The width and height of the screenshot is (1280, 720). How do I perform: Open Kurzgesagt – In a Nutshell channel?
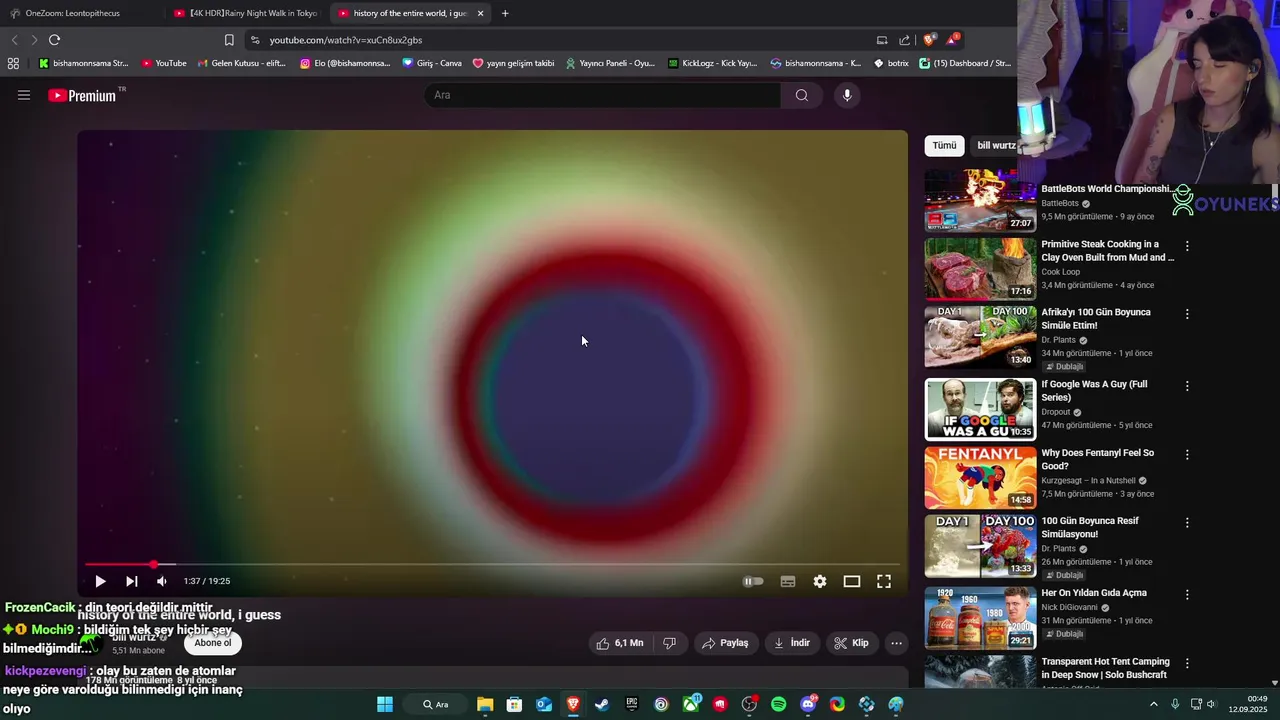point(1088,480)
